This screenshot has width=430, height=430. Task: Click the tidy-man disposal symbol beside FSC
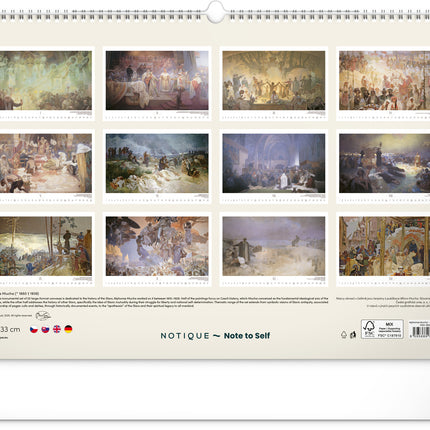point(353,334)
